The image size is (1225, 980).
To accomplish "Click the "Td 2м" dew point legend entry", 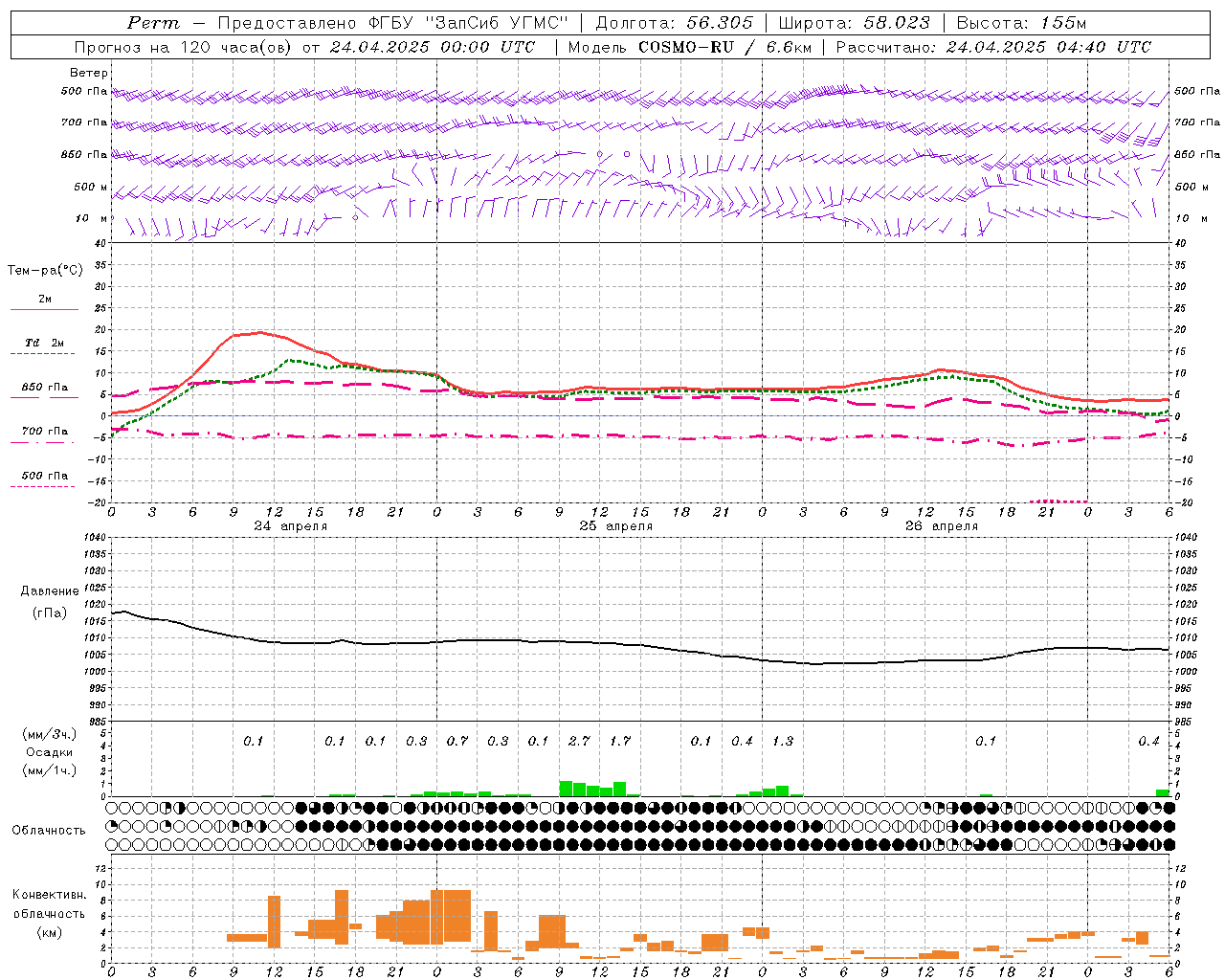I will coord(44,343).
